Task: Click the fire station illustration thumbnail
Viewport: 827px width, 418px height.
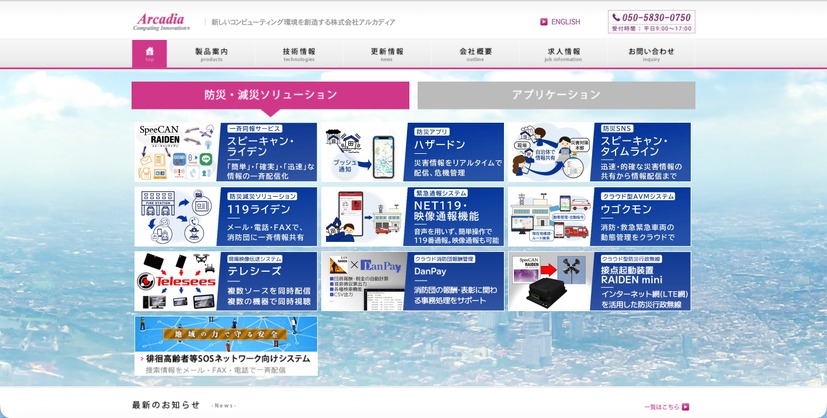Action: [x=176, y=217]
